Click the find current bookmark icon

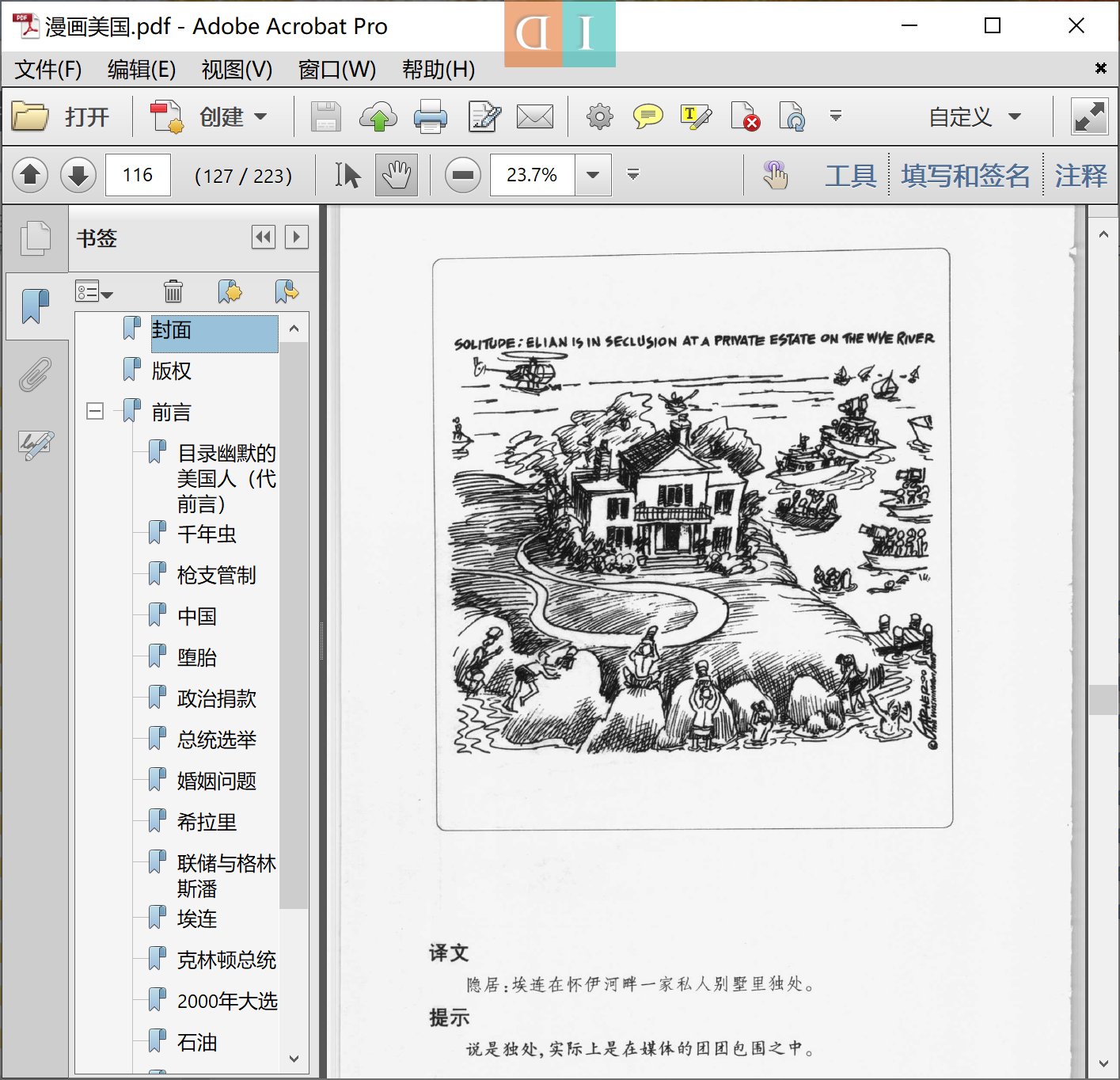coord(287,291)
